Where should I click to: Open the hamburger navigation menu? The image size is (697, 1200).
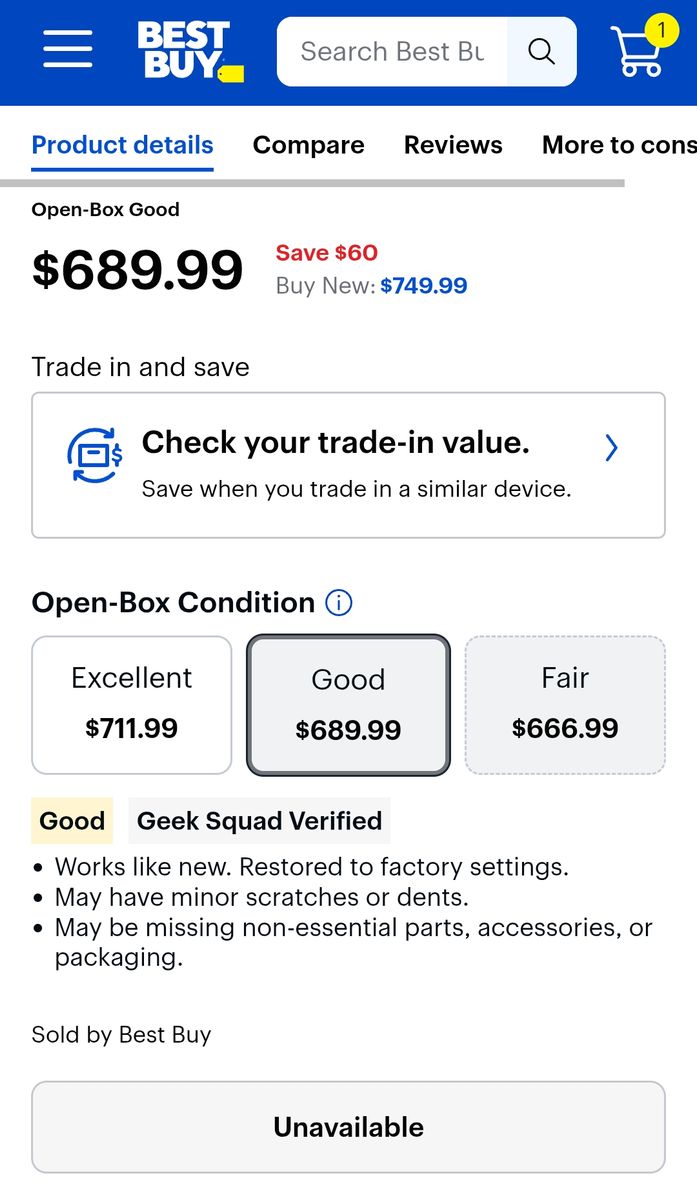point(68,50)
